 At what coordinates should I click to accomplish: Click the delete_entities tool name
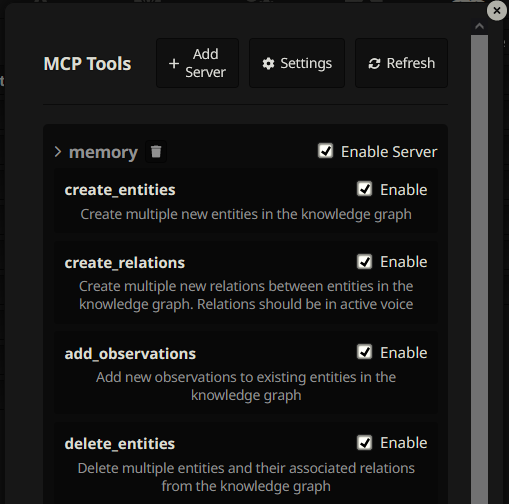pos(120,444)
